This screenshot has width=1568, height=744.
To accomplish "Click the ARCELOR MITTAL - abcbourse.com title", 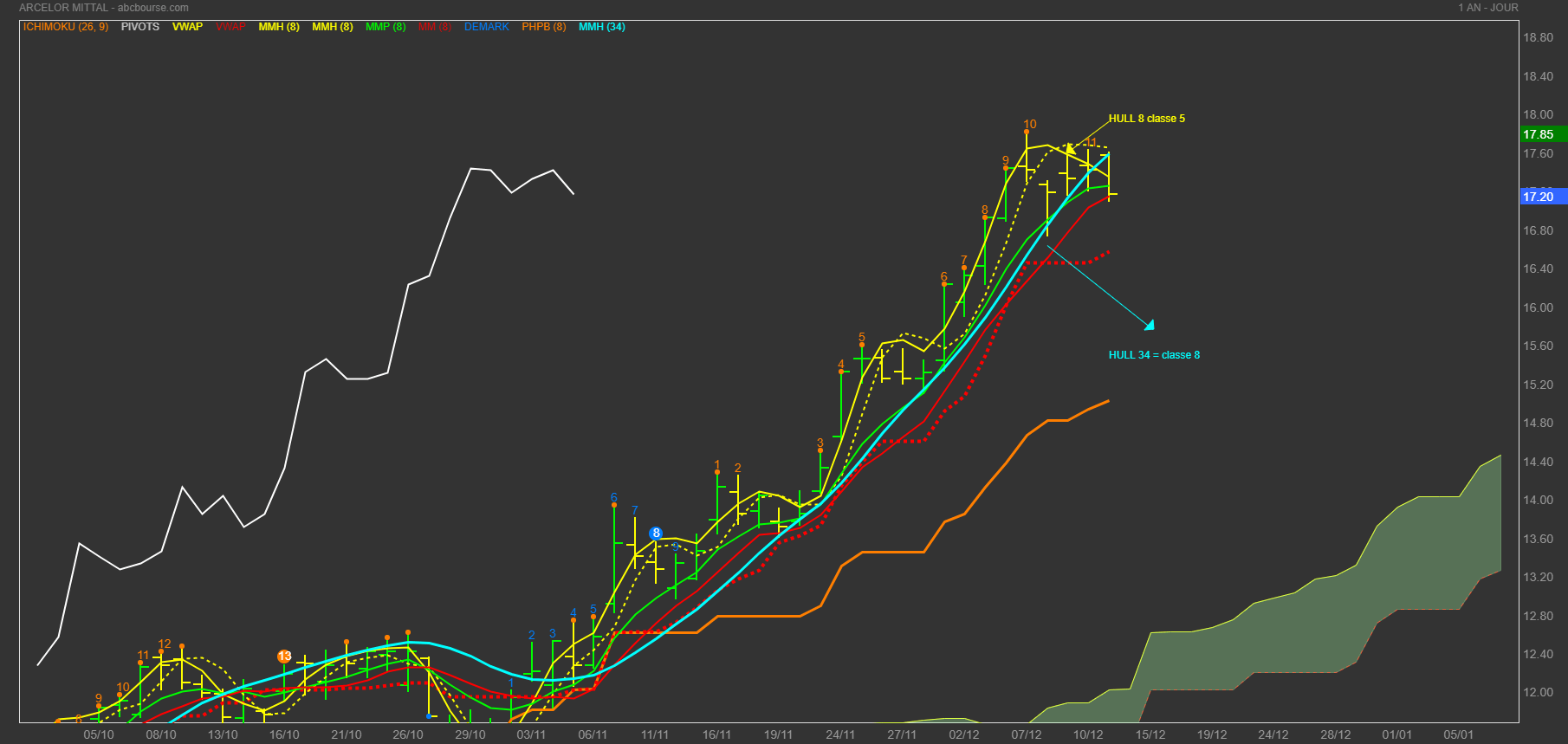I will tap(104, 8).
